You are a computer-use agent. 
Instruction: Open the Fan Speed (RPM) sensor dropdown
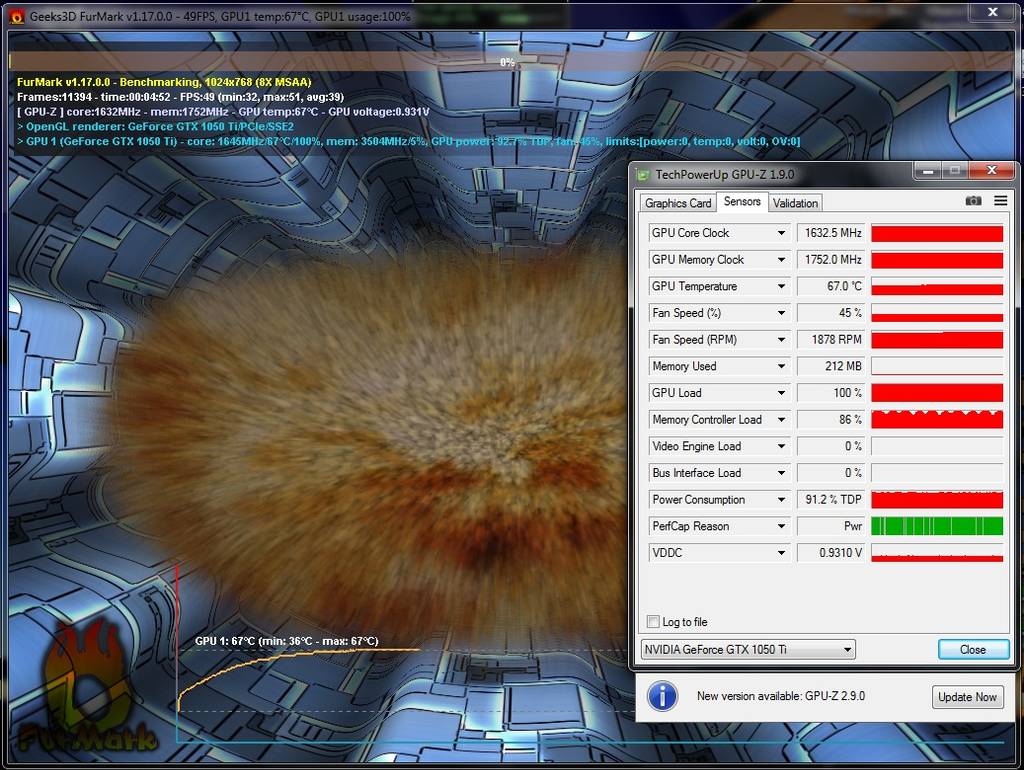click(x=781, y=340)
